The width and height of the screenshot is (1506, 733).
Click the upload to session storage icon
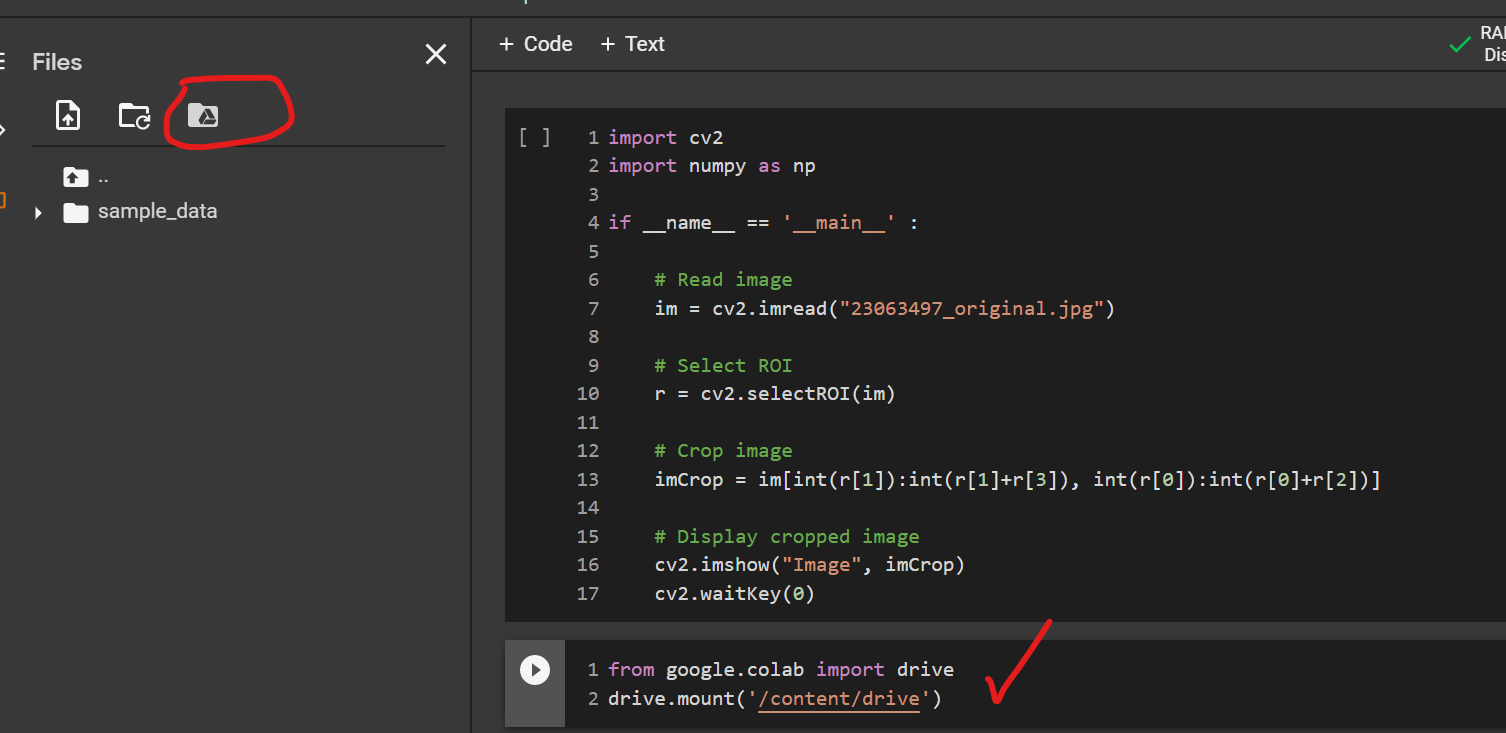pyautogui.click(x=67, y=116)
